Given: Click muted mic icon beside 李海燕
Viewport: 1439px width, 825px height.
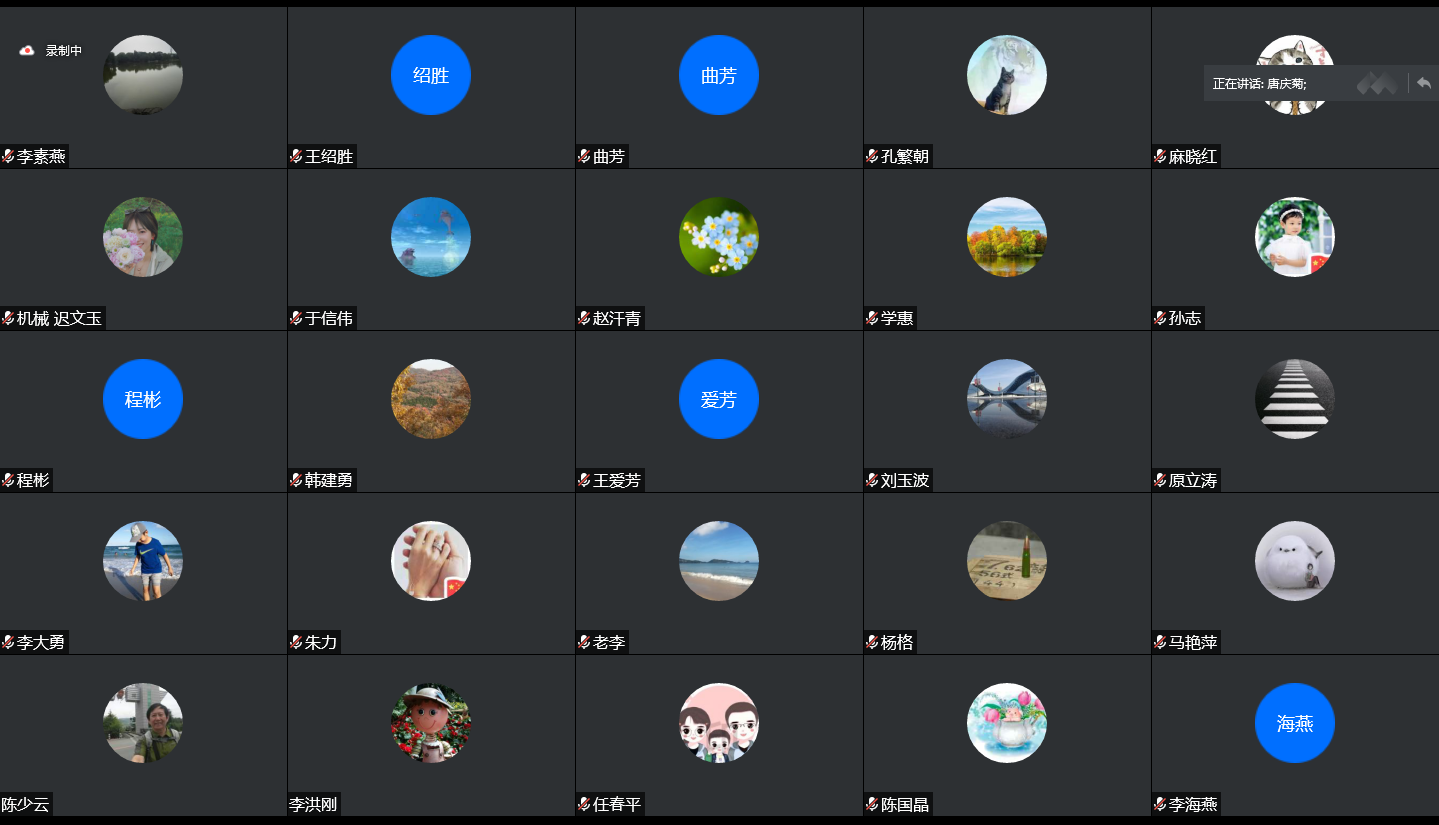Looking at the screenshot, I should pyautogui.click(x=1160, y=804).
